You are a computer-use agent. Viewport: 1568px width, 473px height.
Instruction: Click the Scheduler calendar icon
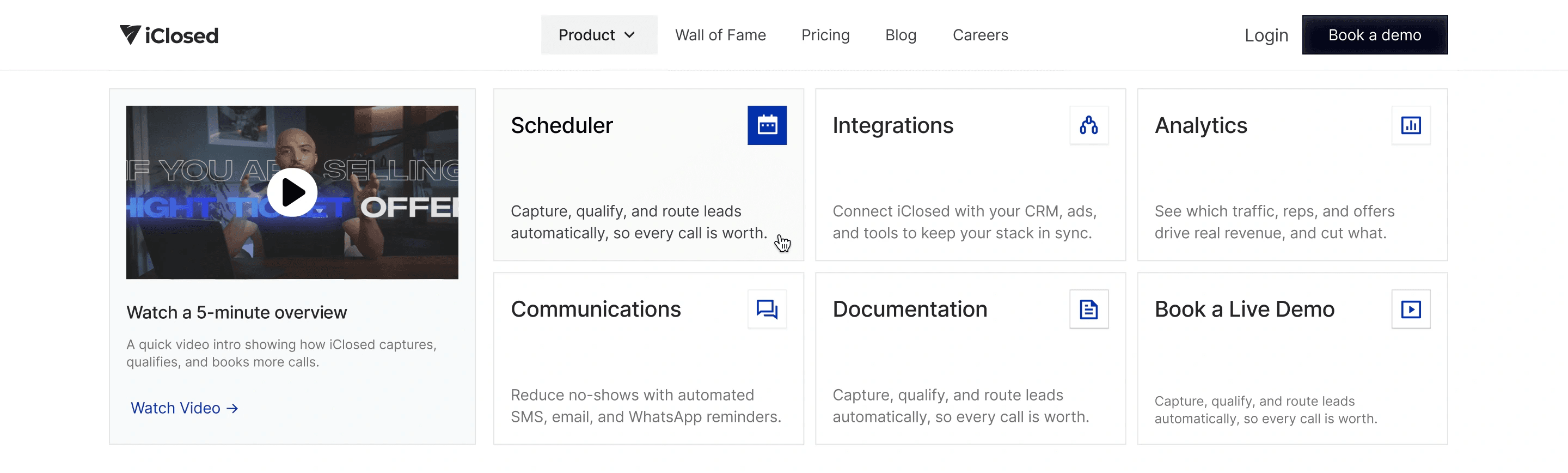coord(767,125)
